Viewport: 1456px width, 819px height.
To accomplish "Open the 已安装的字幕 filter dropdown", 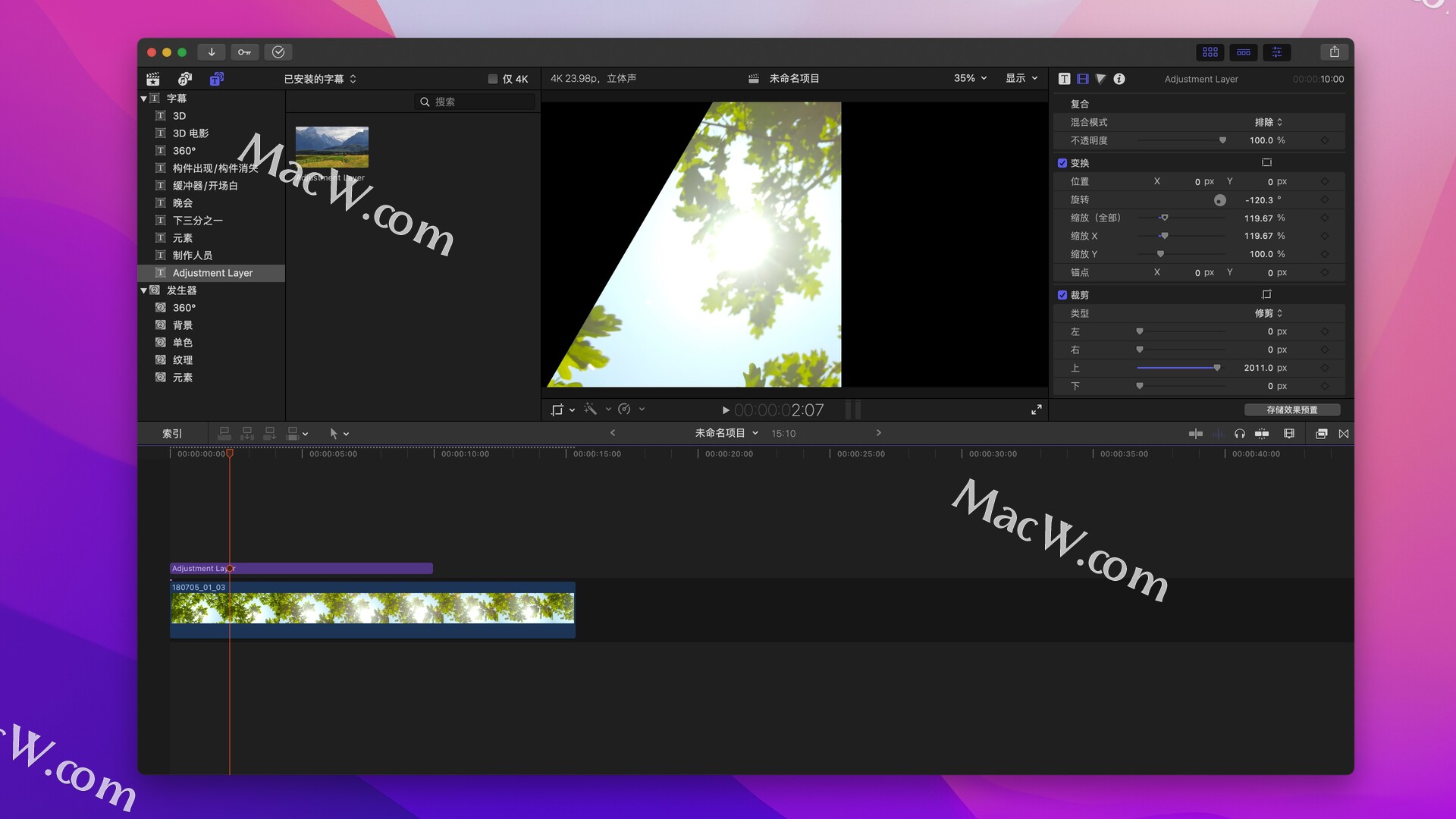I will coord(320,79).
